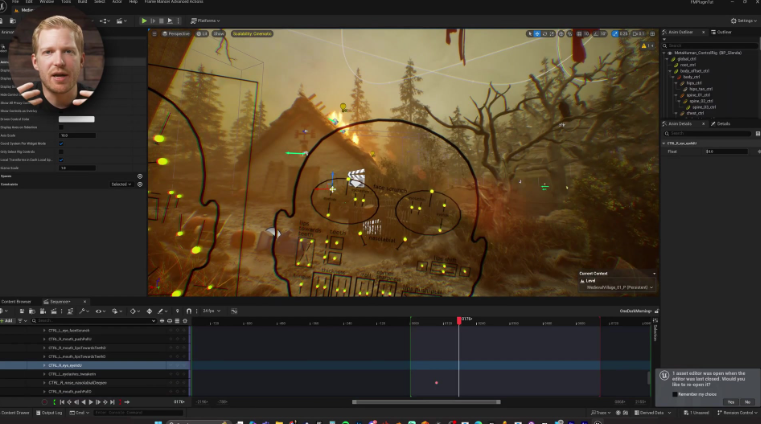This screenshot has height=424, width=761.
Task: Click the yellow warning indicator in the viewport
Action: coord(647,46)
